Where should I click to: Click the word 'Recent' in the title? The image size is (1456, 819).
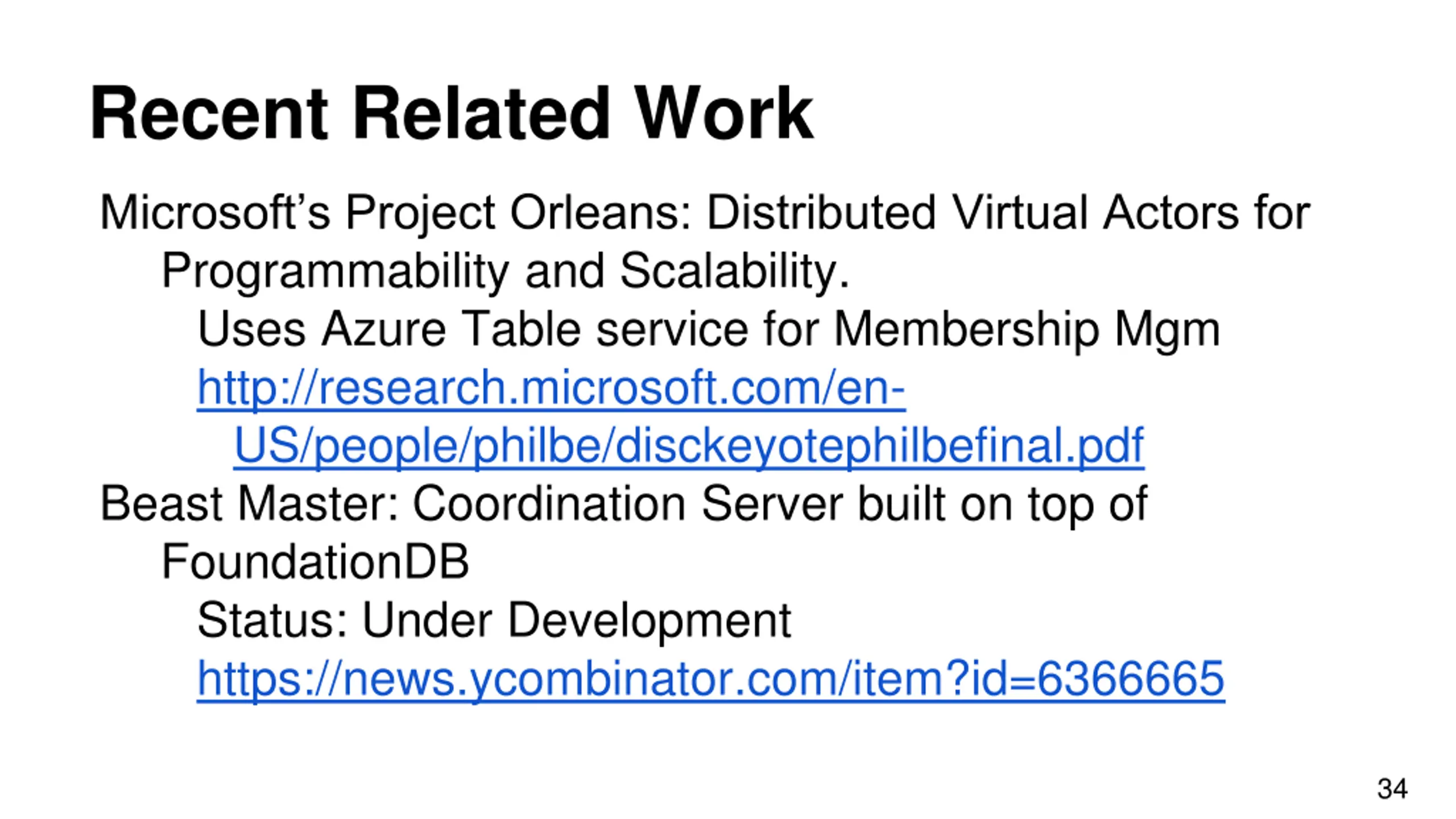[209, 113]
